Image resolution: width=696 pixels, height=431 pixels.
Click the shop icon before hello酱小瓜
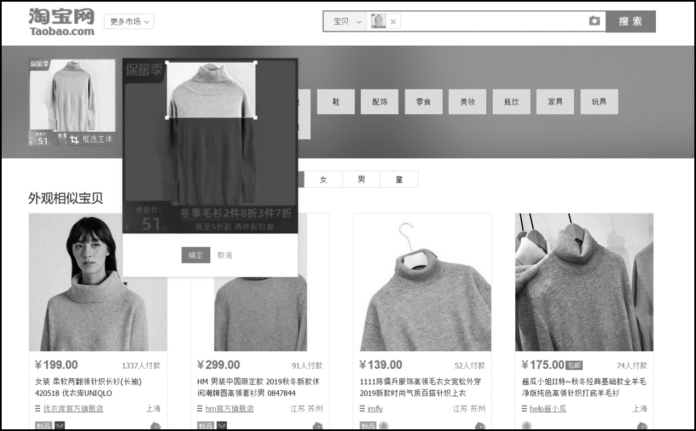tap(523, 408)
